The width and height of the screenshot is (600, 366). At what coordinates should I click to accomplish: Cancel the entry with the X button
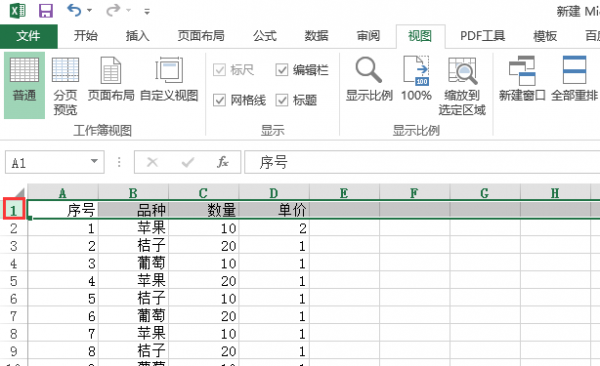click(x=152, y=162)
